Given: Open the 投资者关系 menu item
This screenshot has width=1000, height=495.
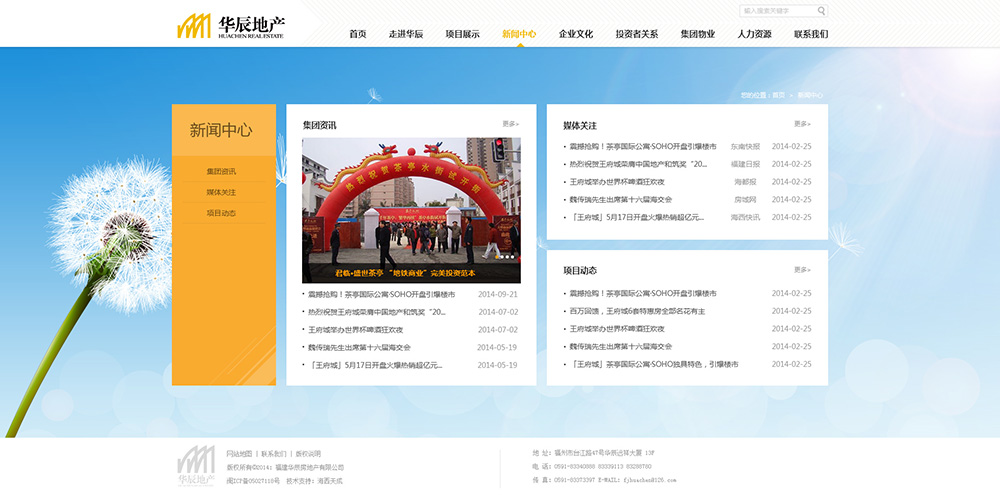Looking at the screenshot, I should tap(637, 34).
